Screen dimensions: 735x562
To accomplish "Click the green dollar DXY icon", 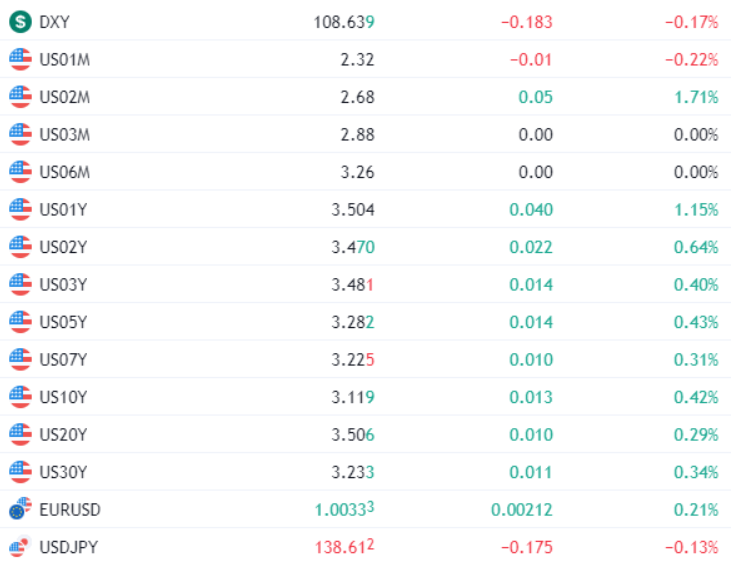I will (20, 22).
